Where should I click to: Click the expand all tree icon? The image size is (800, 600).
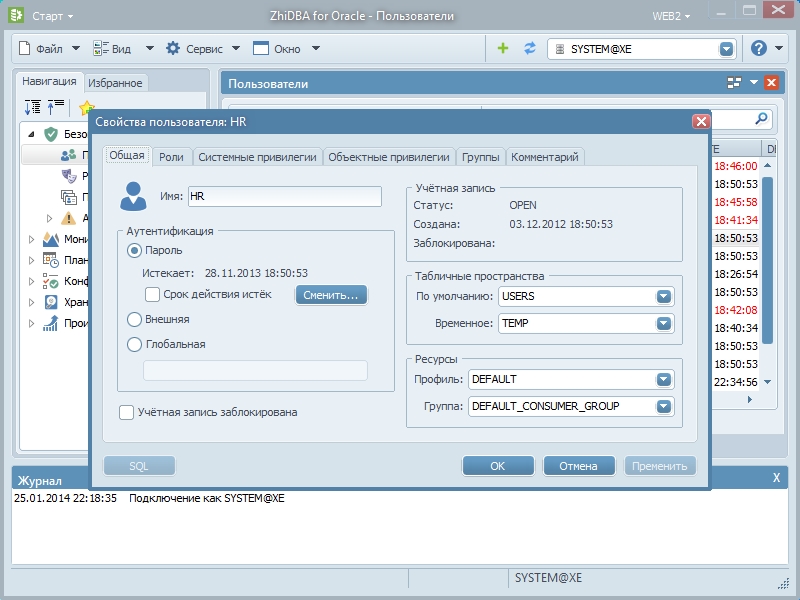(x=33, y=107)
